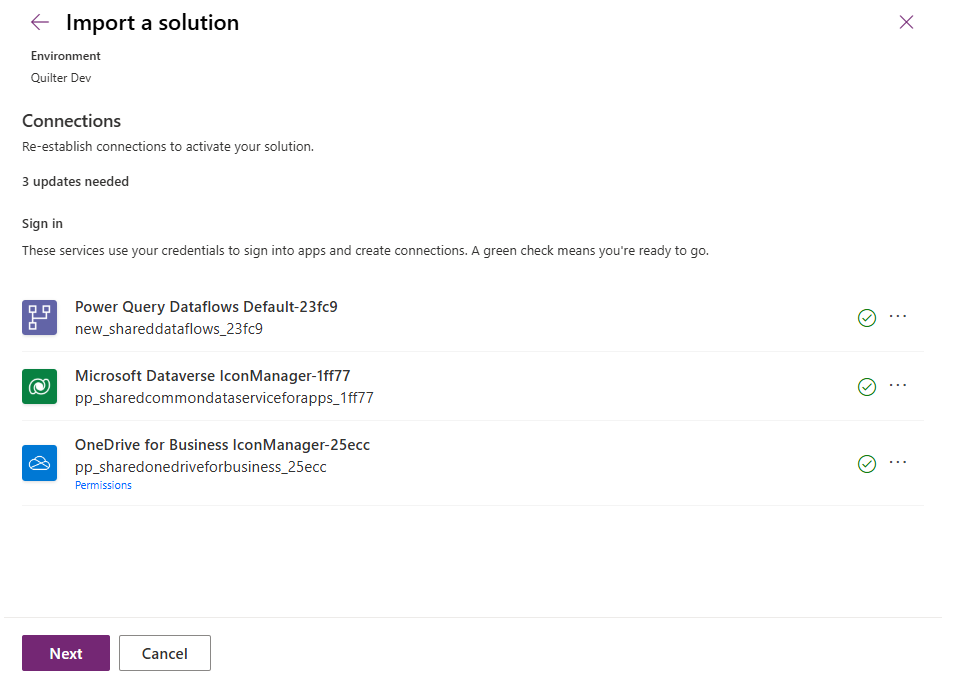
Task: Cancel the solution import
Action: pos(165,653)
